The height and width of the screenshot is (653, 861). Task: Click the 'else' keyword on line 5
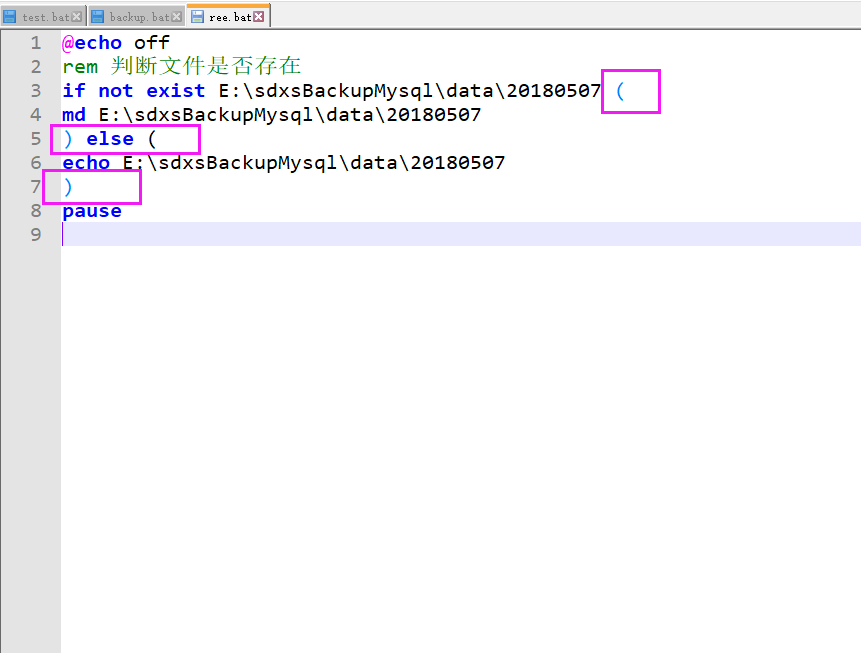pos(110,139)
